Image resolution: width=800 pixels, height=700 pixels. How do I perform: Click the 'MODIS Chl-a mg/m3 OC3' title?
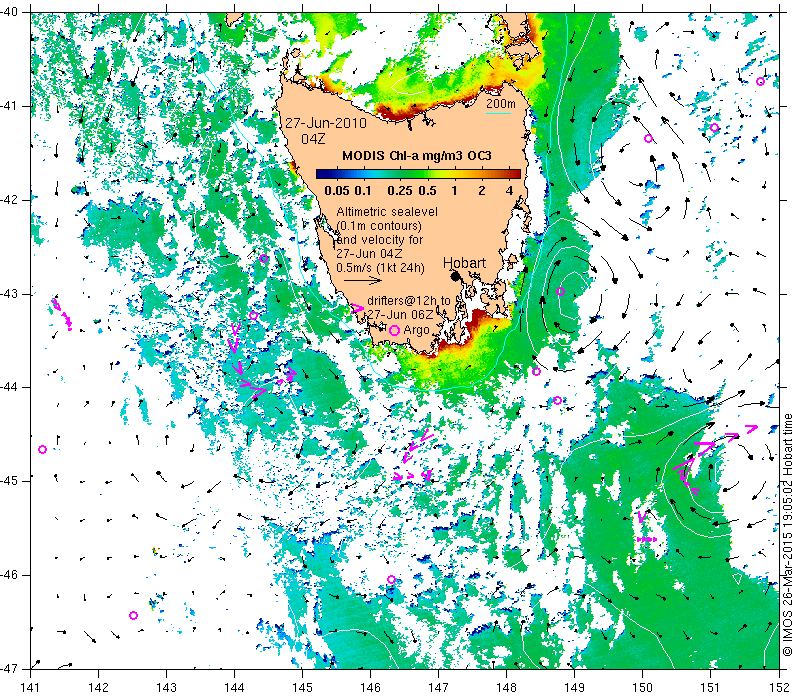point(417,156)
